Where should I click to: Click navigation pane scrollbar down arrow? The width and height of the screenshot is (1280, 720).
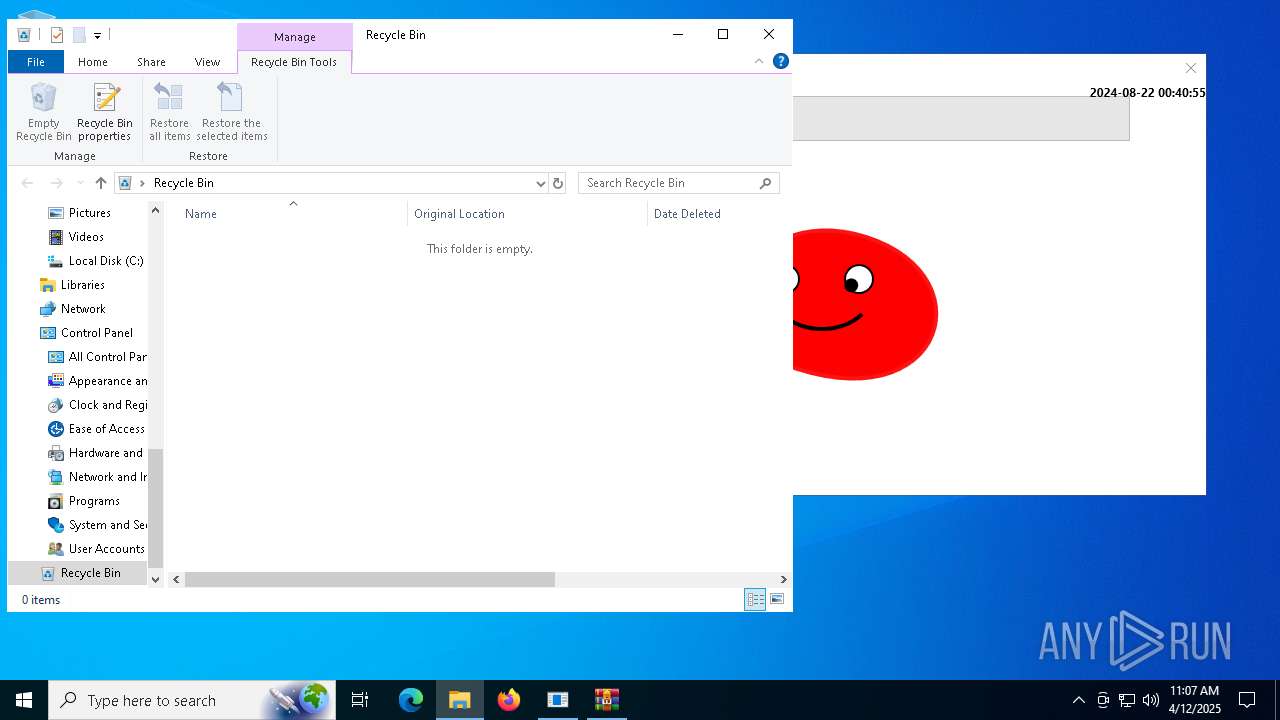pyautogui.click(x=155, y=579)
